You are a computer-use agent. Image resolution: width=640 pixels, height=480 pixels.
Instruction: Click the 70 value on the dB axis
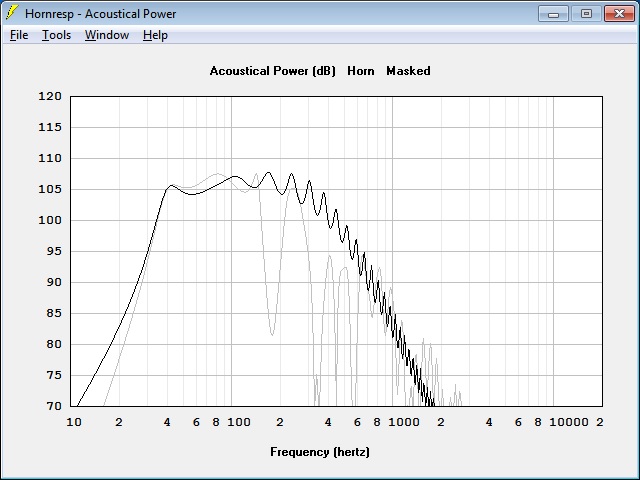(53, 407)
